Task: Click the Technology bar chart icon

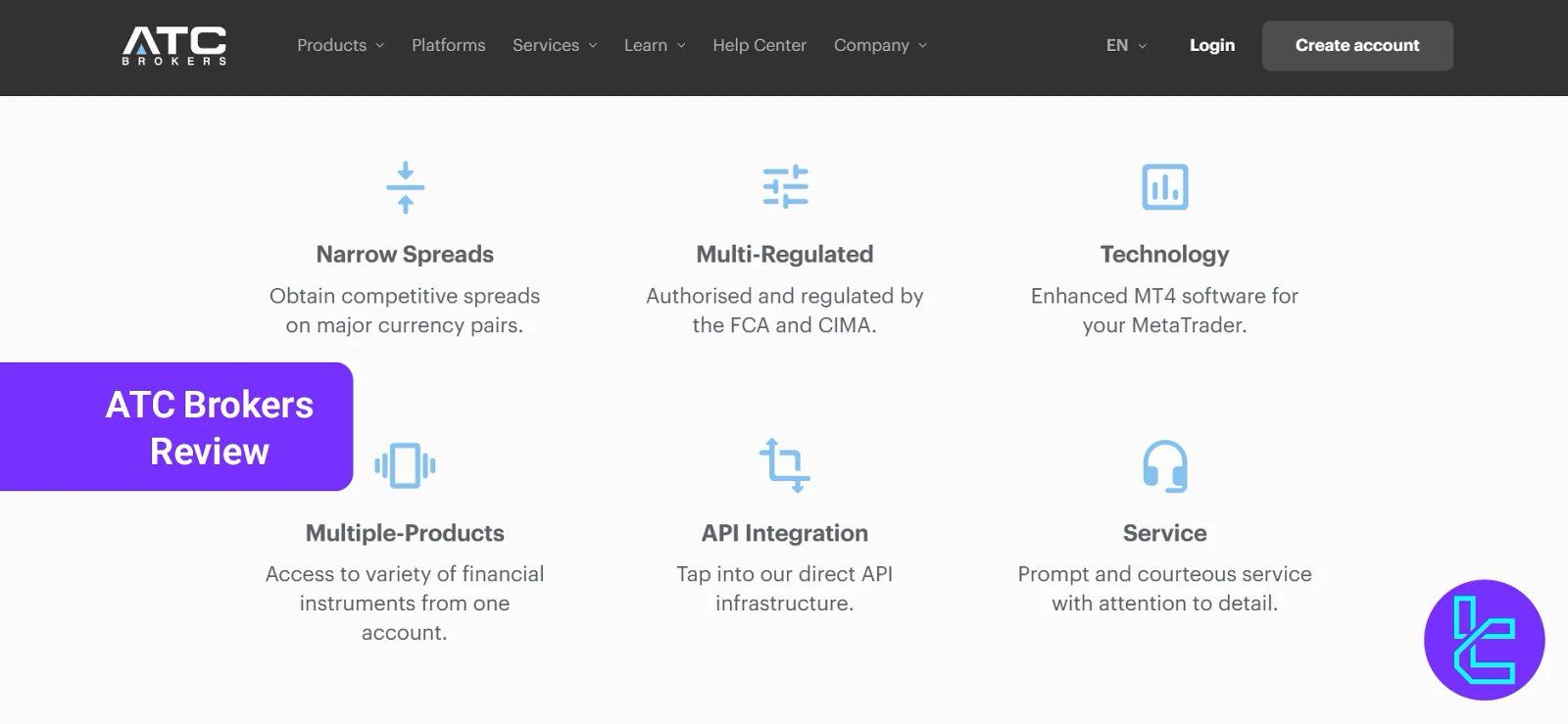Action: (1164, 186)
